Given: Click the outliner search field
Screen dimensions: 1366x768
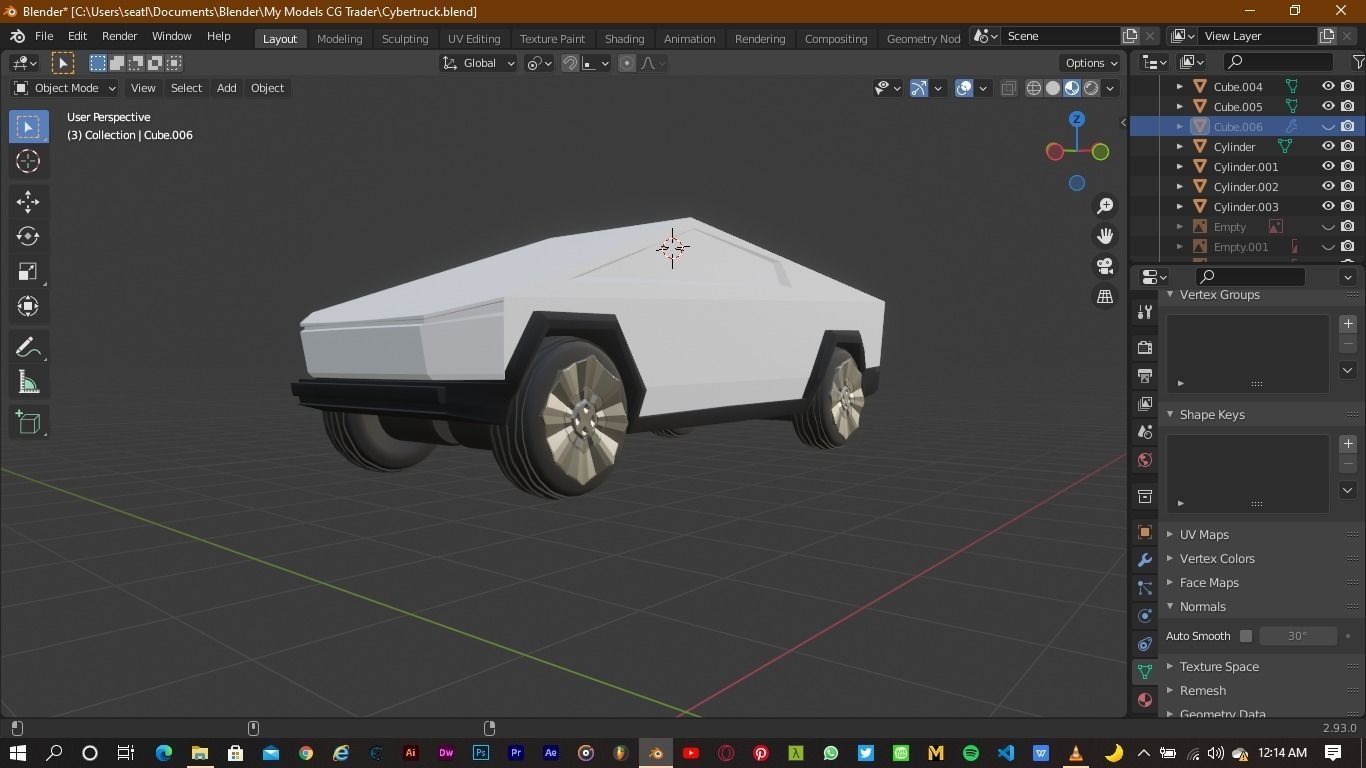Looking at the screenshot, I should (x=1279, y=62).
